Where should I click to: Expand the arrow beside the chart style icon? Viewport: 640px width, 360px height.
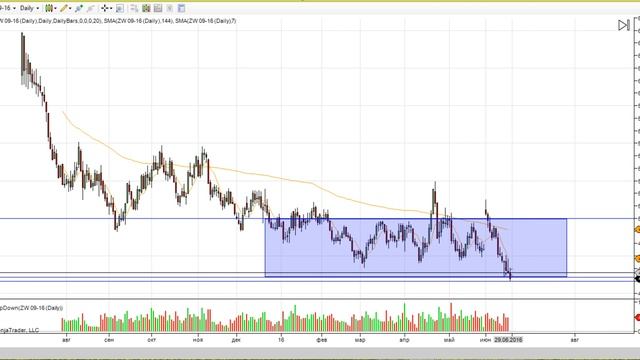[x=55, y=8]
